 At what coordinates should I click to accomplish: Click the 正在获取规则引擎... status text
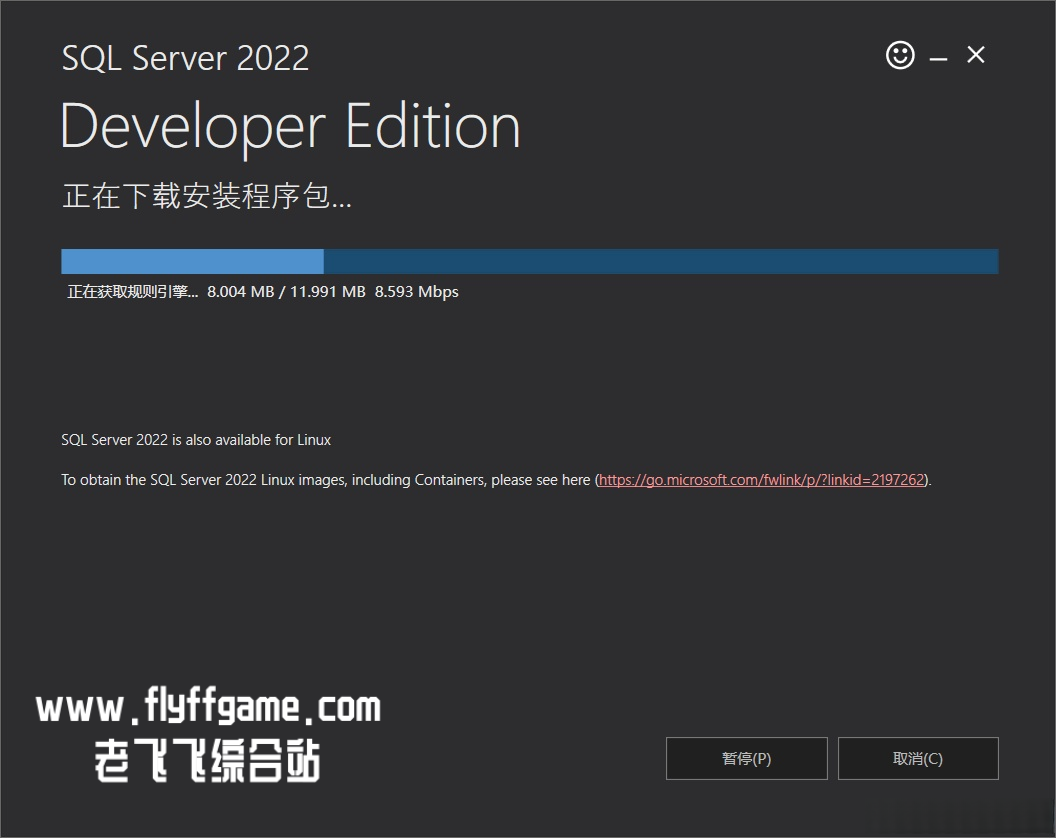133,292
